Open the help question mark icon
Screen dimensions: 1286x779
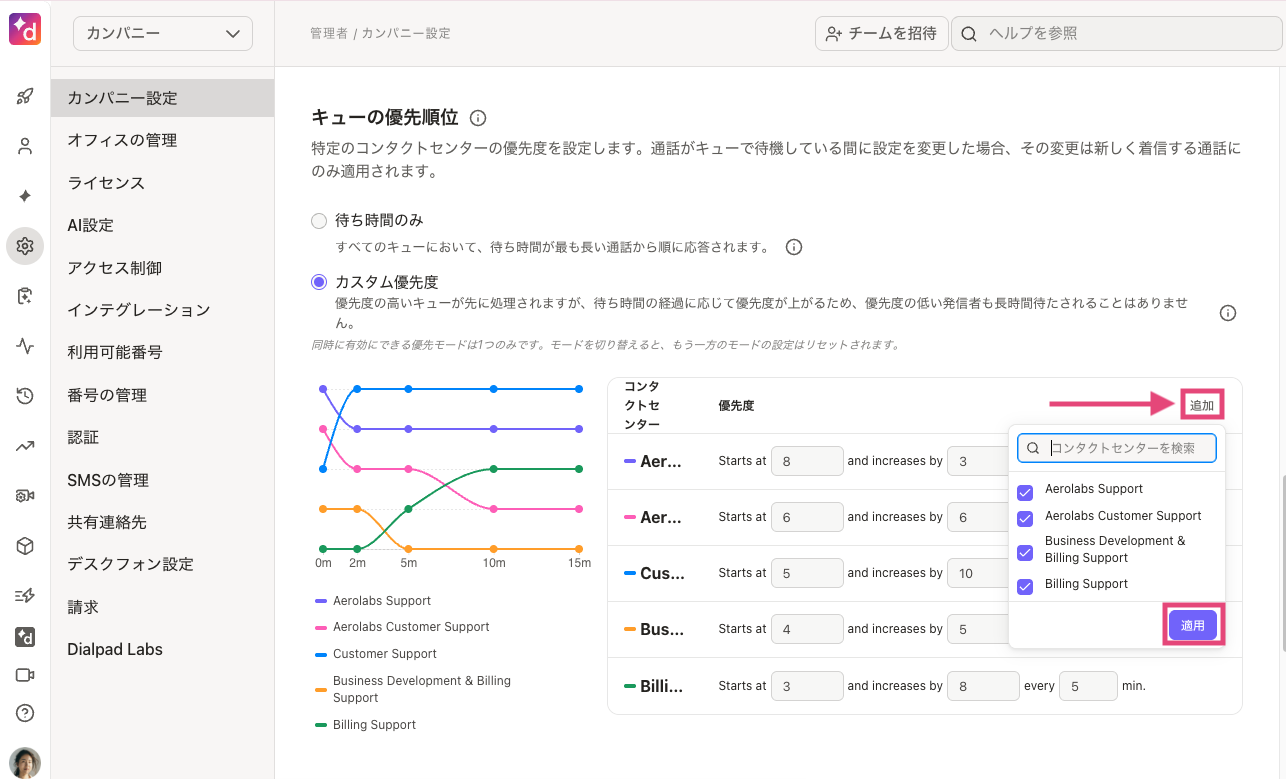click(25, 713)
